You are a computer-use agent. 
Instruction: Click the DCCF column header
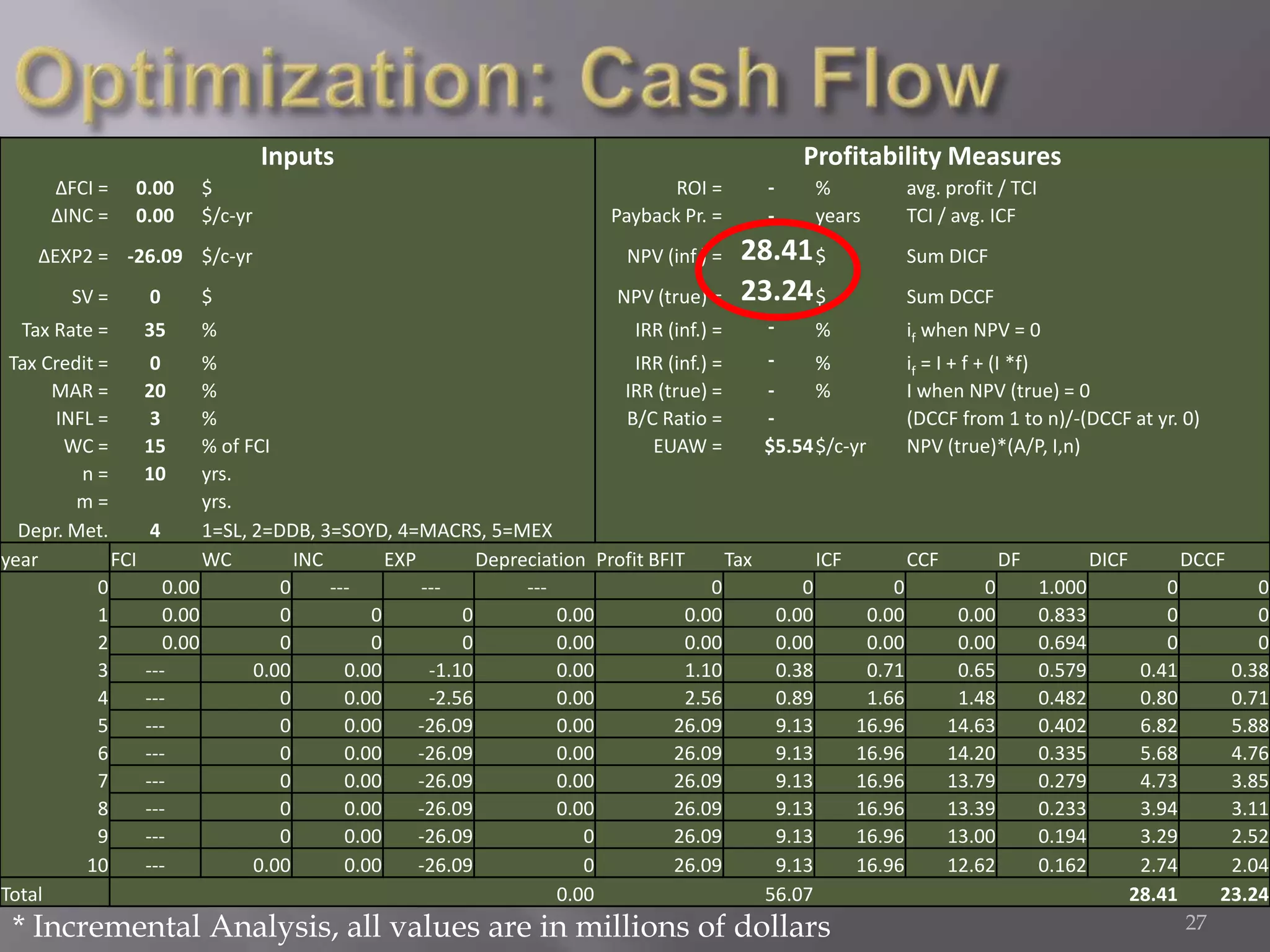pyautogui.click(x=1202, y=560)
